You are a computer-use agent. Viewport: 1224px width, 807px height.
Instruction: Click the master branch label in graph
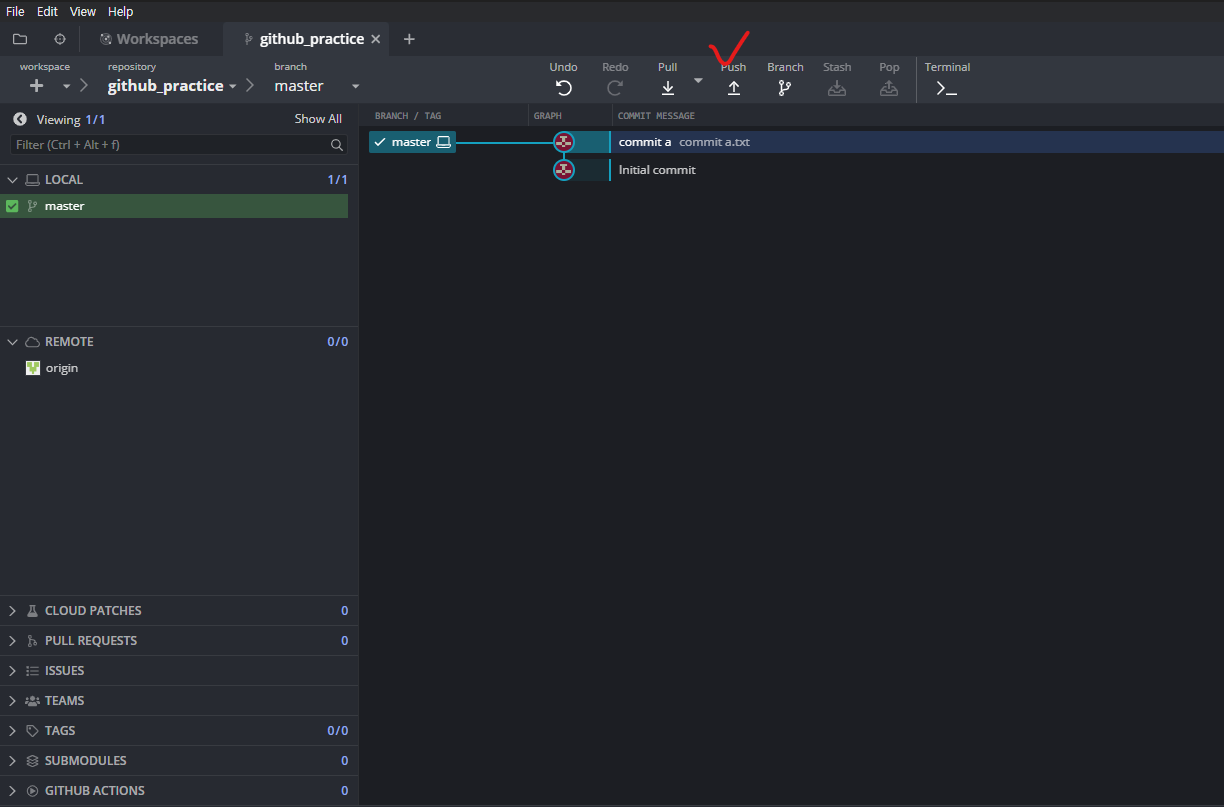point(412,142)
